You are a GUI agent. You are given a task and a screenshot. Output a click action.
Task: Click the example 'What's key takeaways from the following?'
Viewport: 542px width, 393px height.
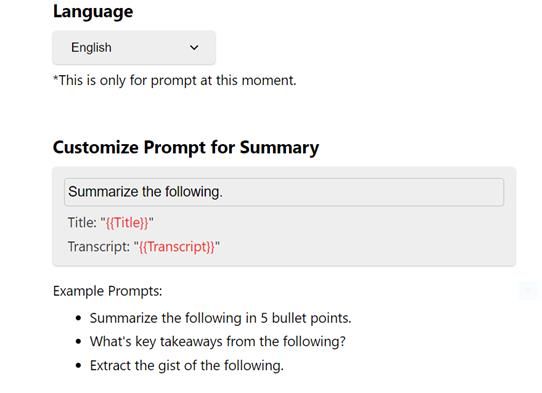[x=218, y=341]
